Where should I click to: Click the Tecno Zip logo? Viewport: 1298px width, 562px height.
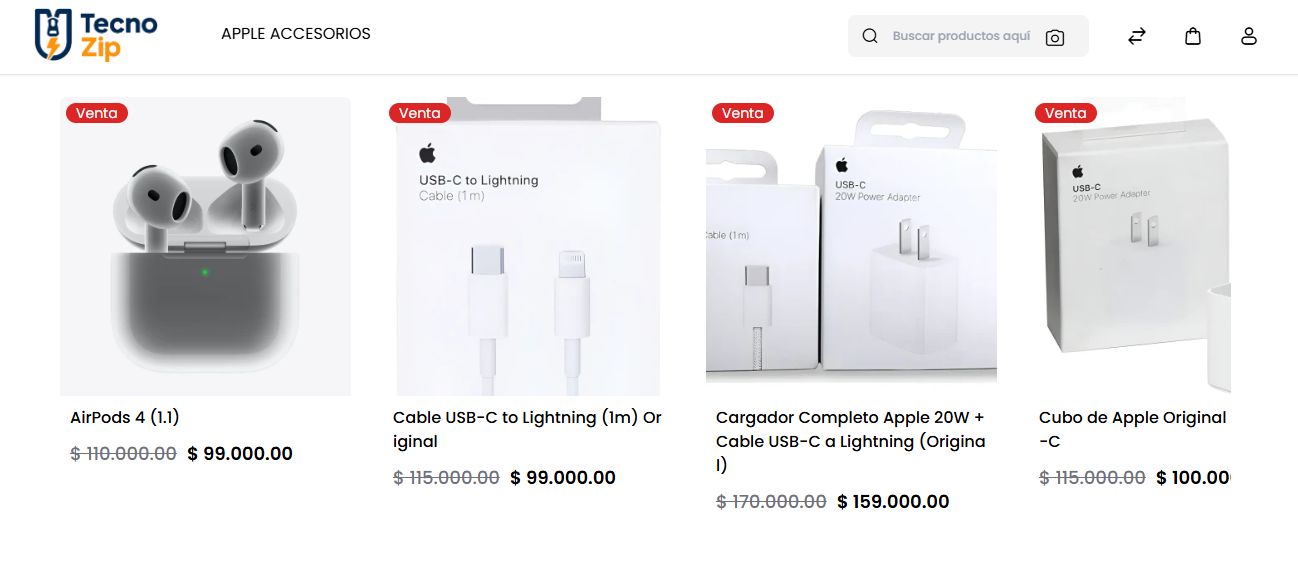pos(96,35)
